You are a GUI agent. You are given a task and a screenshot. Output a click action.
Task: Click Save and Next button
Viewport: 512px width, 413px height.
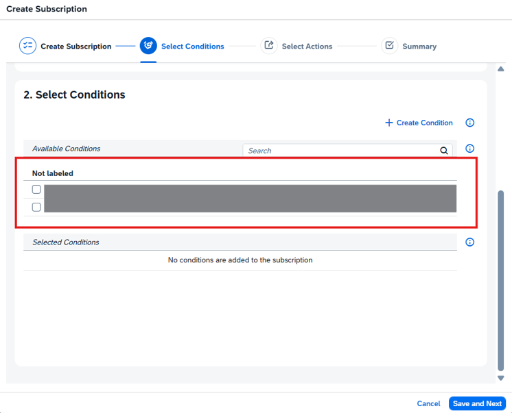coord(477,404)
